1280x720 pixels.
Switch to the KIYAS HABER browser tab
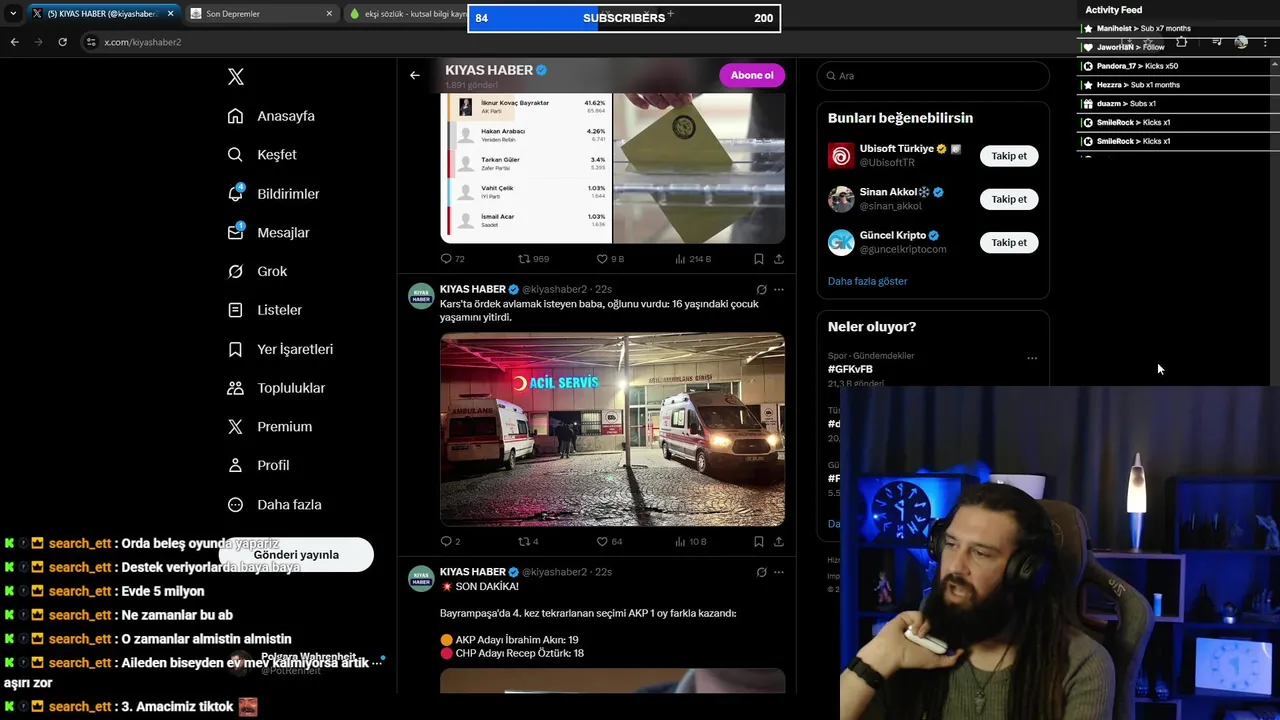(103, 14)
